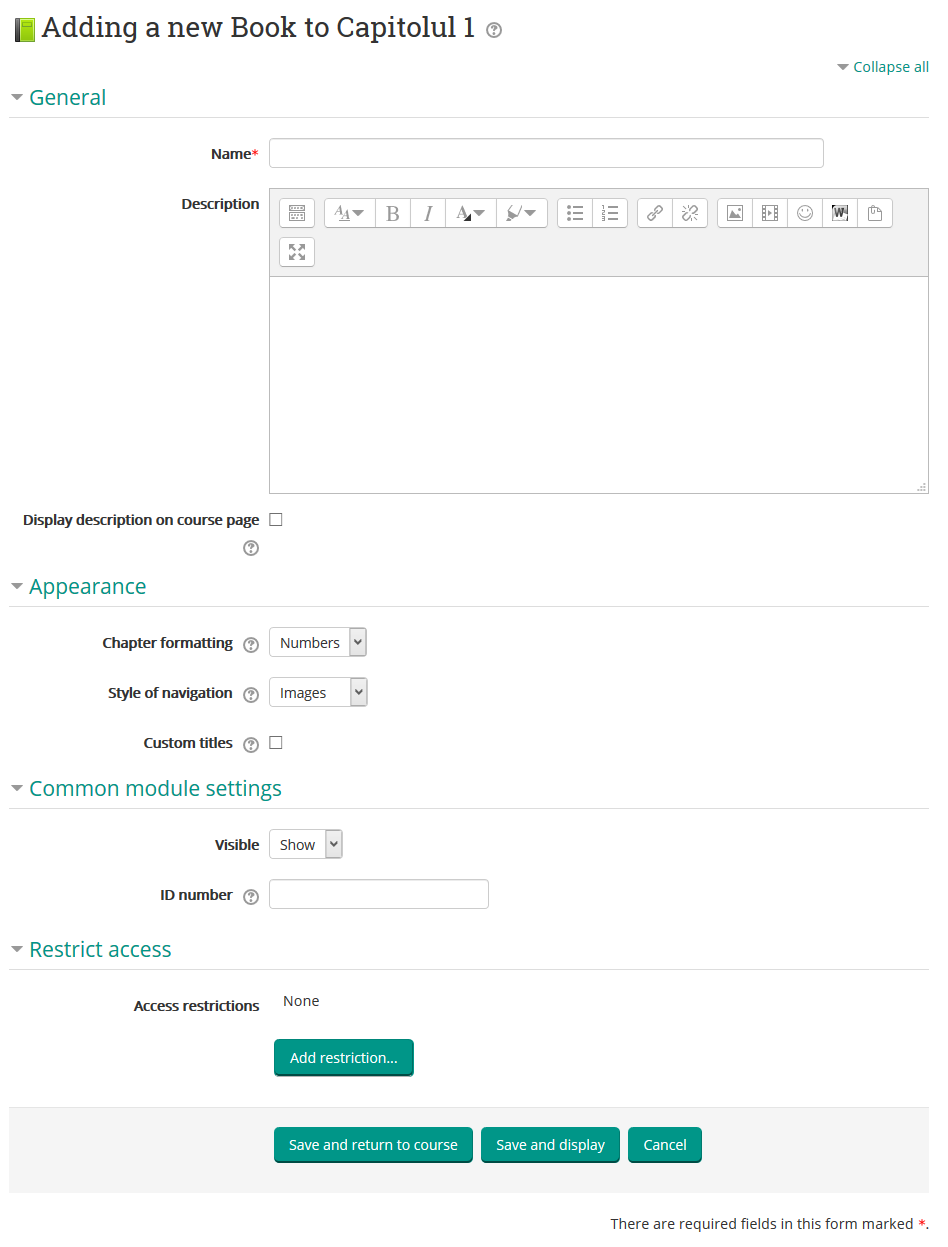The width and height of the screenshot is (948, 1247).
Task: Open the emoticon picker
Action: tap(805, 213)
